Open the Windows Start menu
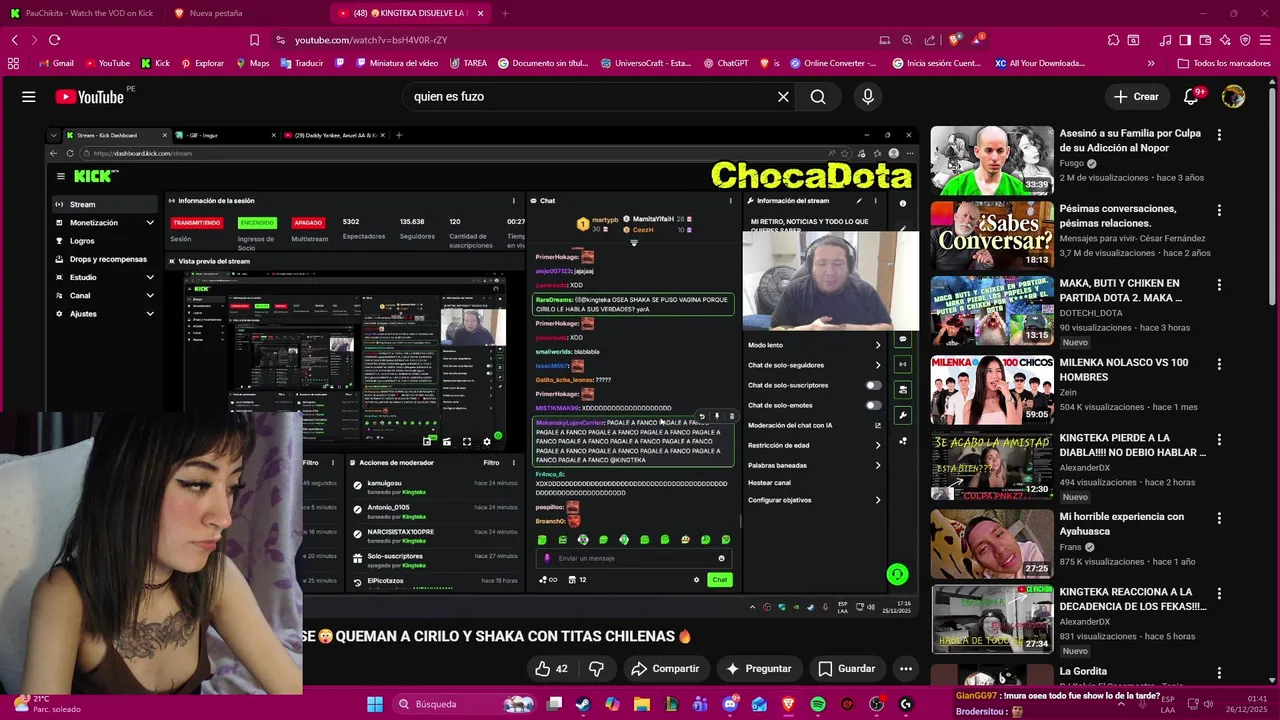Image resolution: width=1280 pixels, height=720 pixels. [374, 704]
